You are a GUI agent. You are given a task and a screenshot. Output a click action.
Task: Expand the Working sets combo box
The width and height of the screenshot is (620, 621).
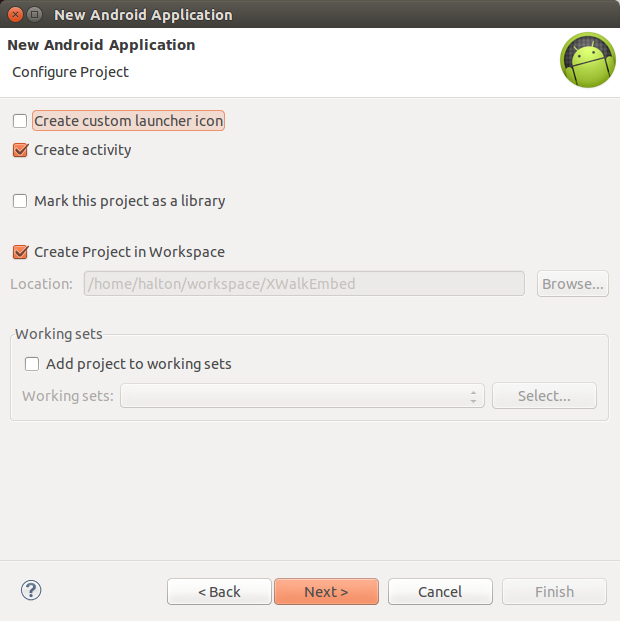tap(302, 396)
